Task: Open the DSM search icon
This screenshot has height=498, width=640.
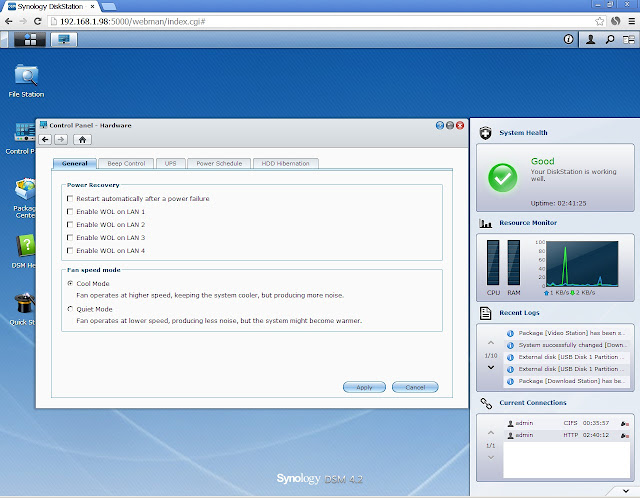Action: (610, 39)
